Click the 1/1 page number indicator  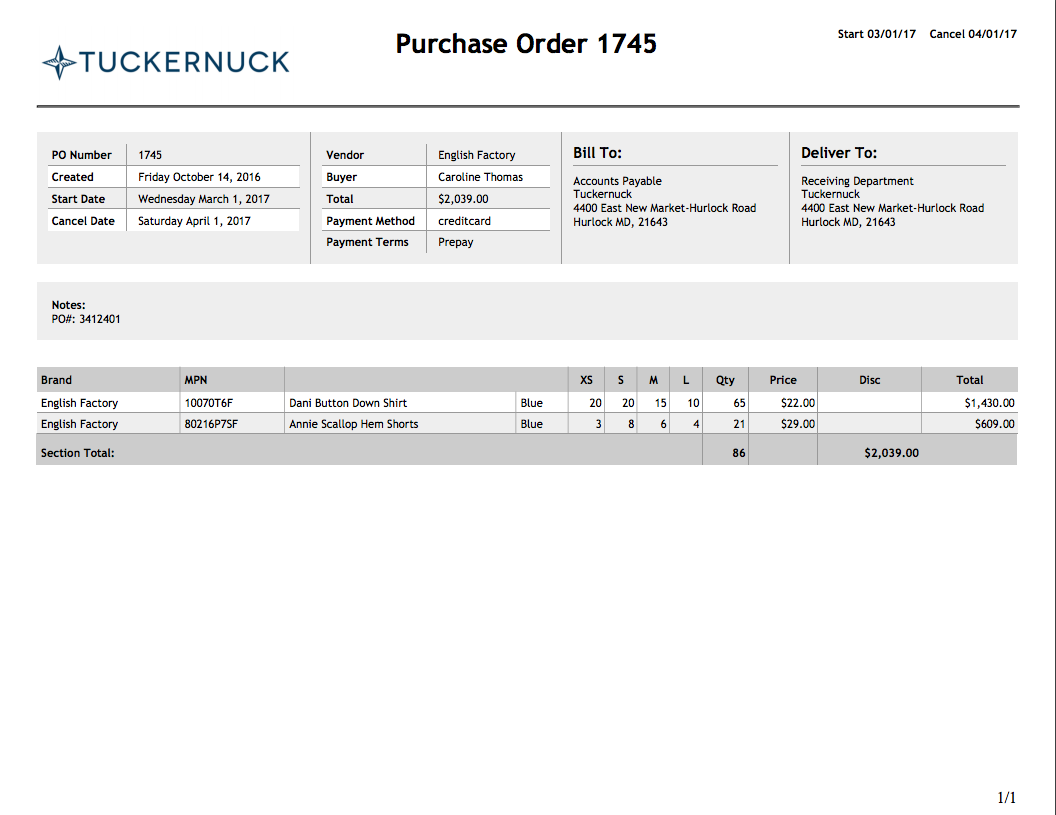point(1006,797)
